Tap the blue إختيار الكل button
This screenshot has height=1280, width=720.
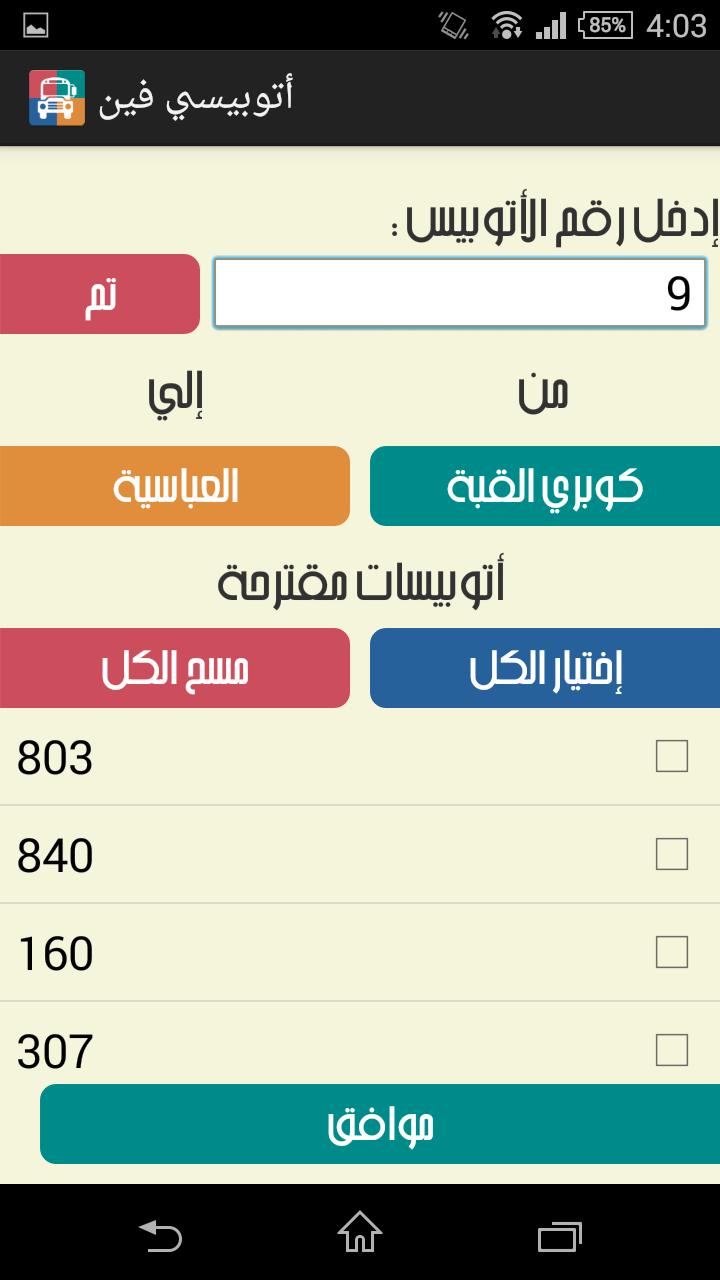coord(545,669)
